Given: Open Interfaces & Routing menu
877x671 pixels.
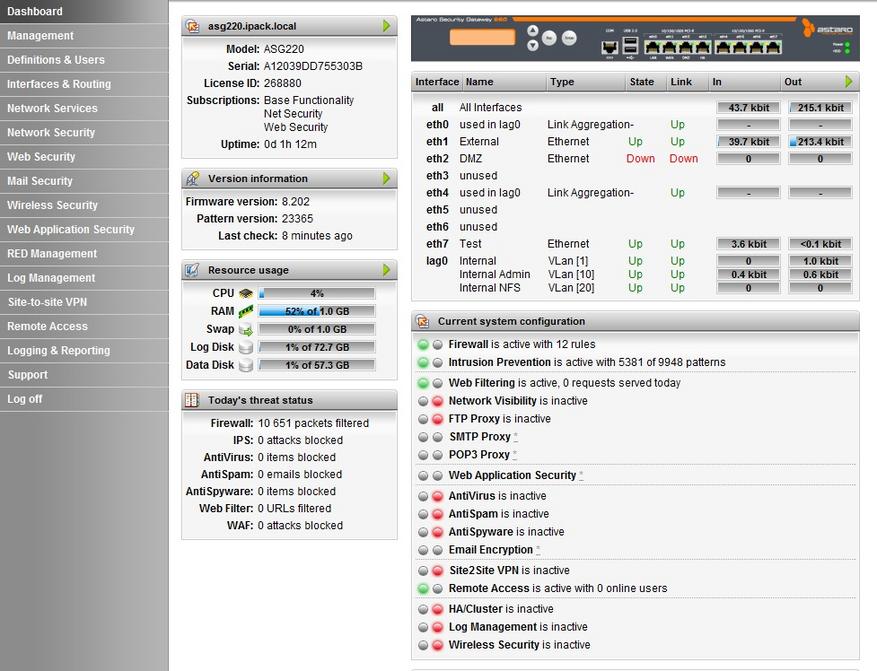Looking at the screenshot, I should 84,84.
